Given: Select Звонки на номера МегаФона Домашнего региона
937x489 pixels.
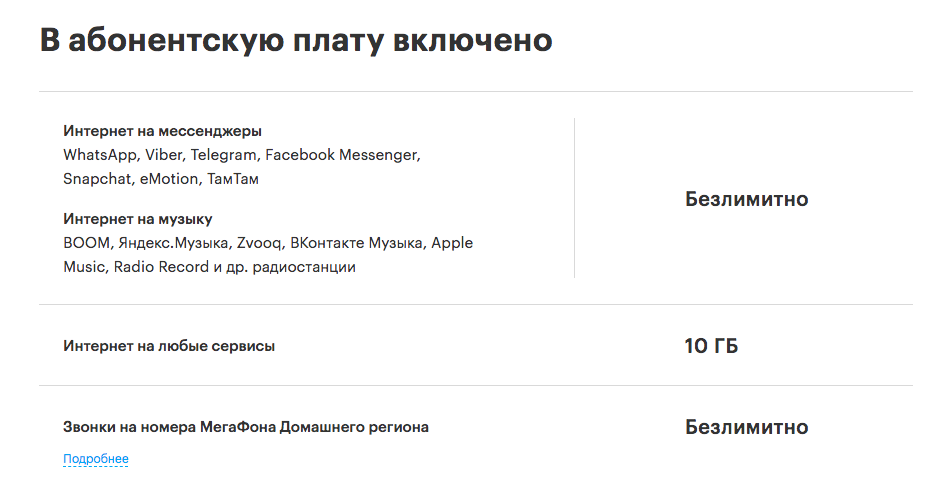Looking at the screenshot, I should tap(246, 427).
